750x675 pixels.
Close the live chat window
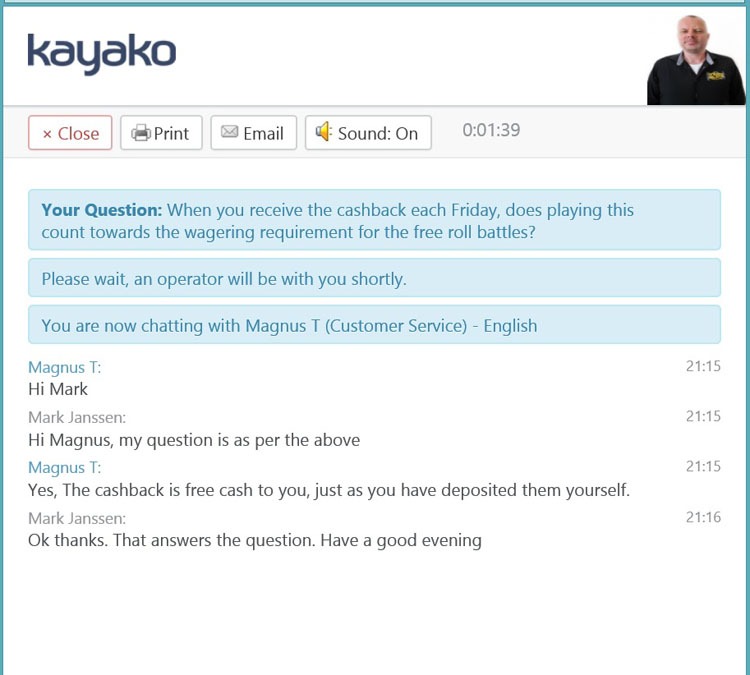pyautogui.click(x=70, y=133)
